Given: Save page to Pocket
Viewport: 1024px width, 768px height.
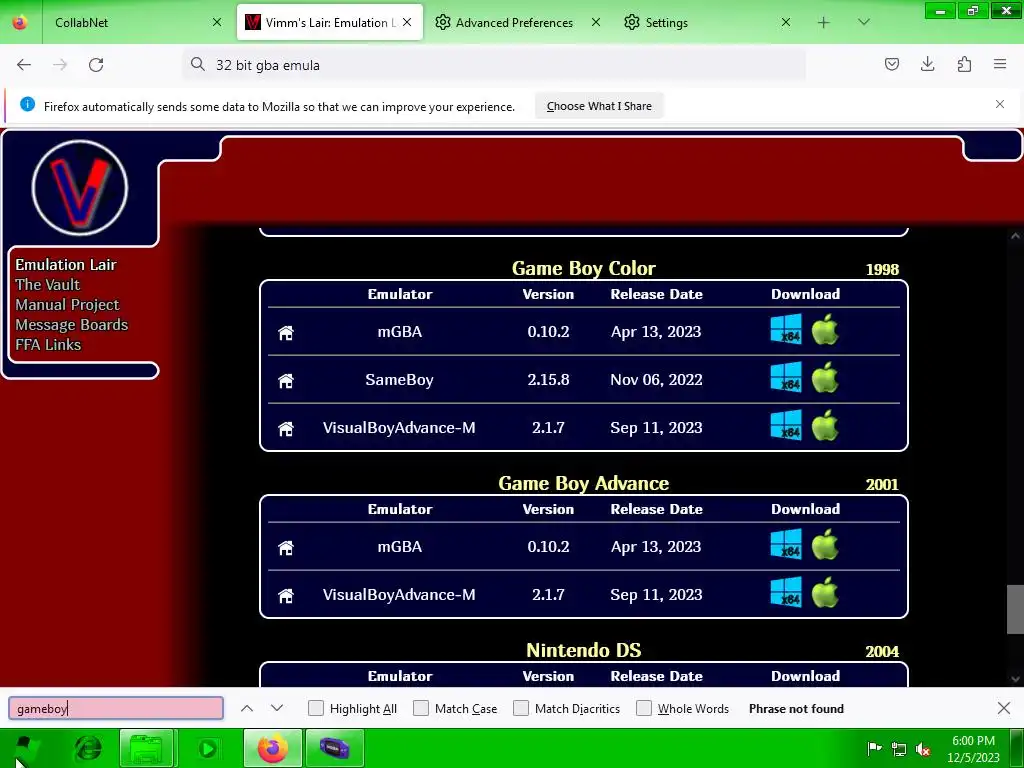Looking at the screenshot, I should pyautogui.click(x=891, y=64).
